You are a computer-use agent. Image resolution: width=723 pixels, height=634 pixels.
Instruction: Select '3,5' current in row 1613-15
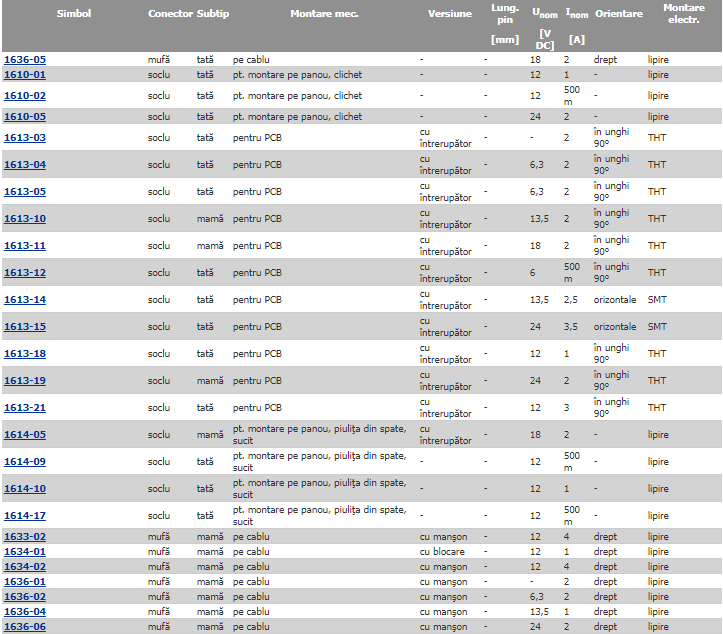[x=570, y=326]
